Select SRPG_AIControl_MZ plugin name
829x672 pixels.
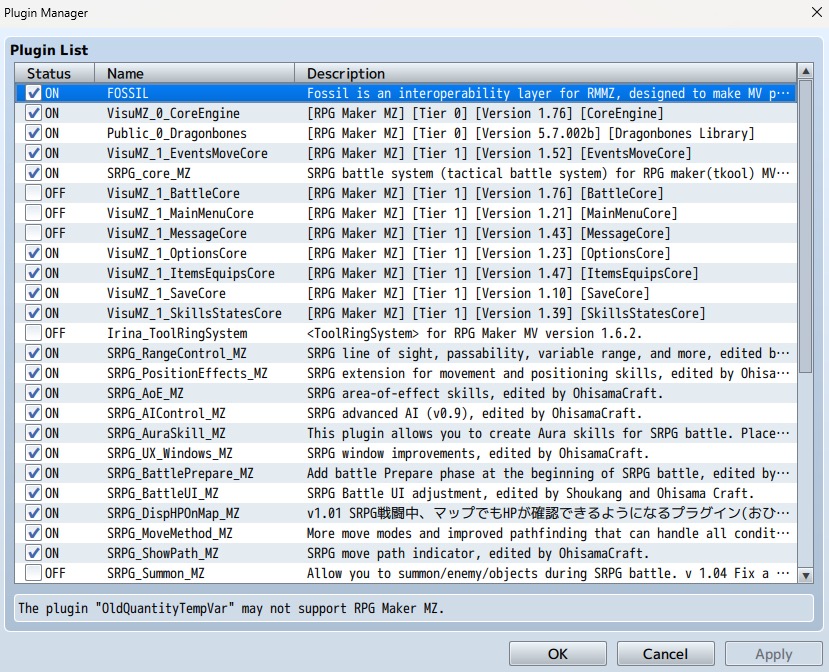[x=166, y=413]
